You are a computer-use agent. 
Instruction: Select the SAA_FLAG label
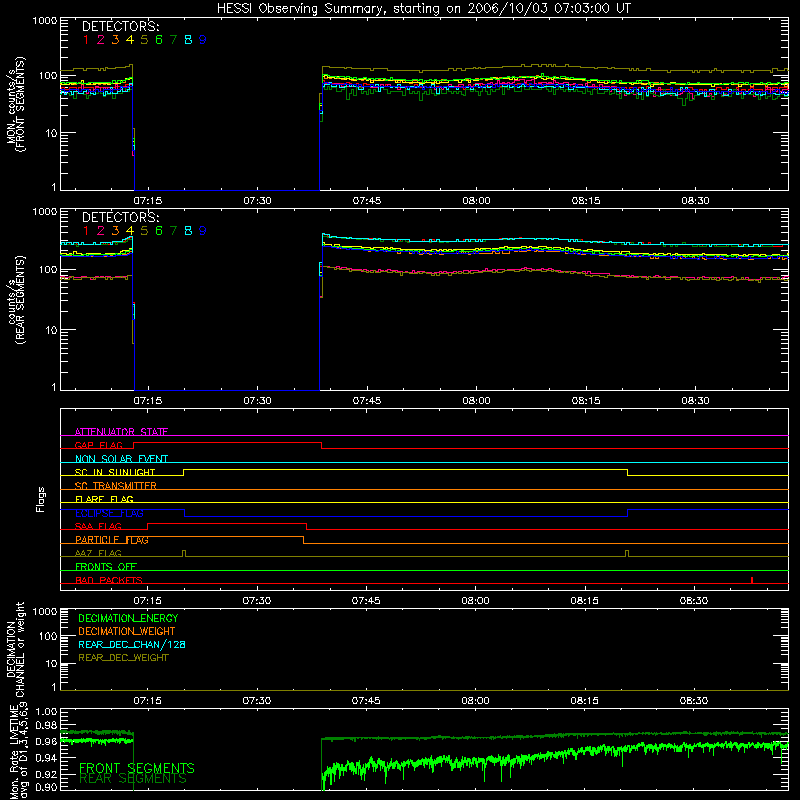98,526
